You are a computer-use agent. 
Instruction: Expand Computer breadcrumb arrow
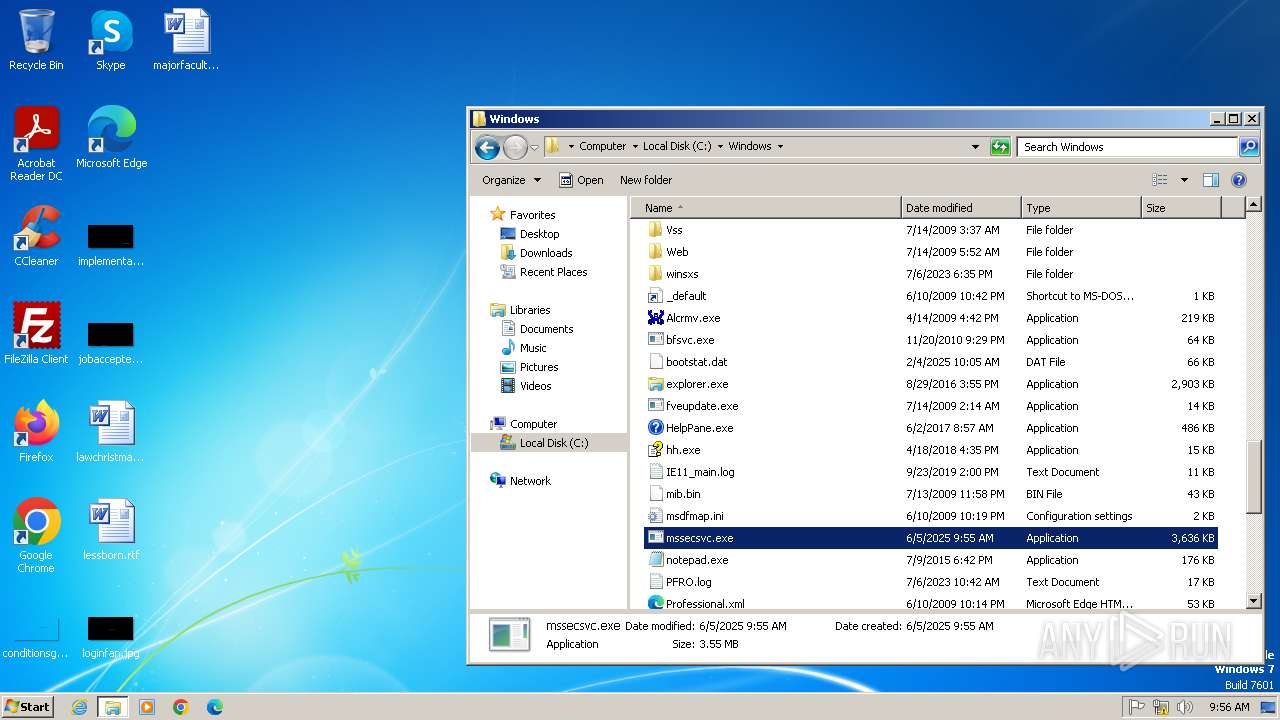[634, 146]
